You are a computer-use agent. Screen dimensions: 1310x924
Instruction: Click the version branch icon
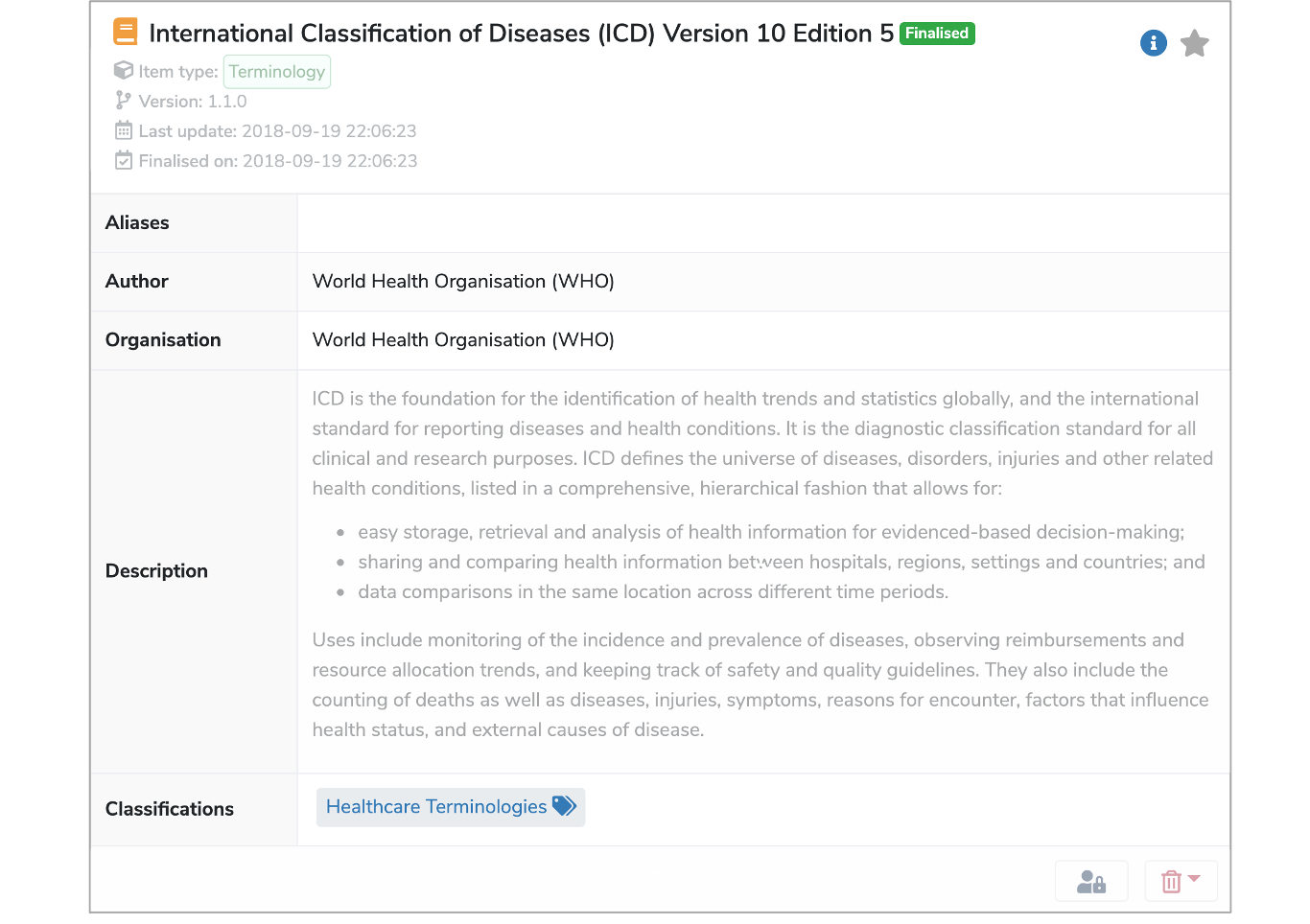tap(124, 101)
